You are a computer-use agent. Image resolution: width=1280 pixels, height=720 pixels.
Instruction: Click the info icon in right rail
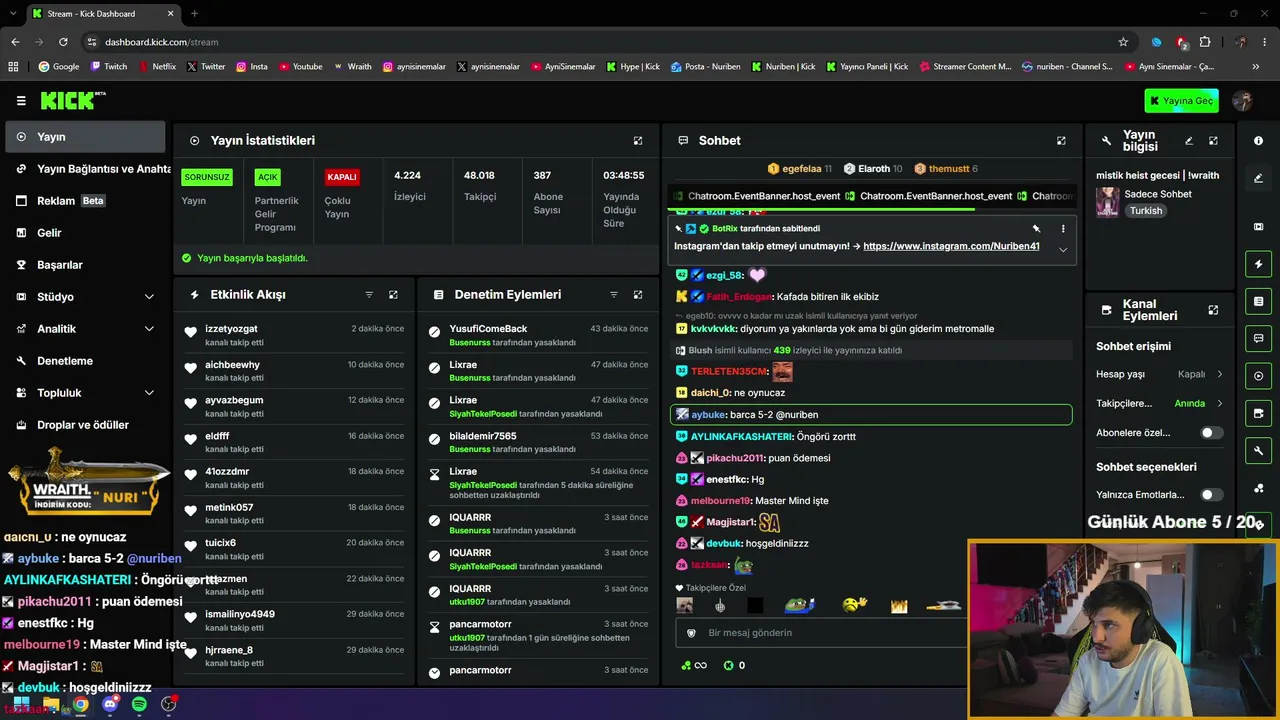pos(1258,141)
